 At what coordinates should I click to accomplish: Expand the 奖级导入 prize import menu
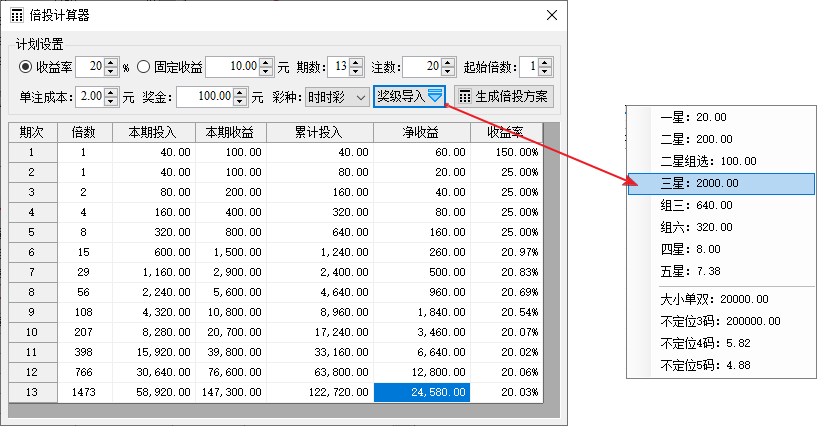408,96
